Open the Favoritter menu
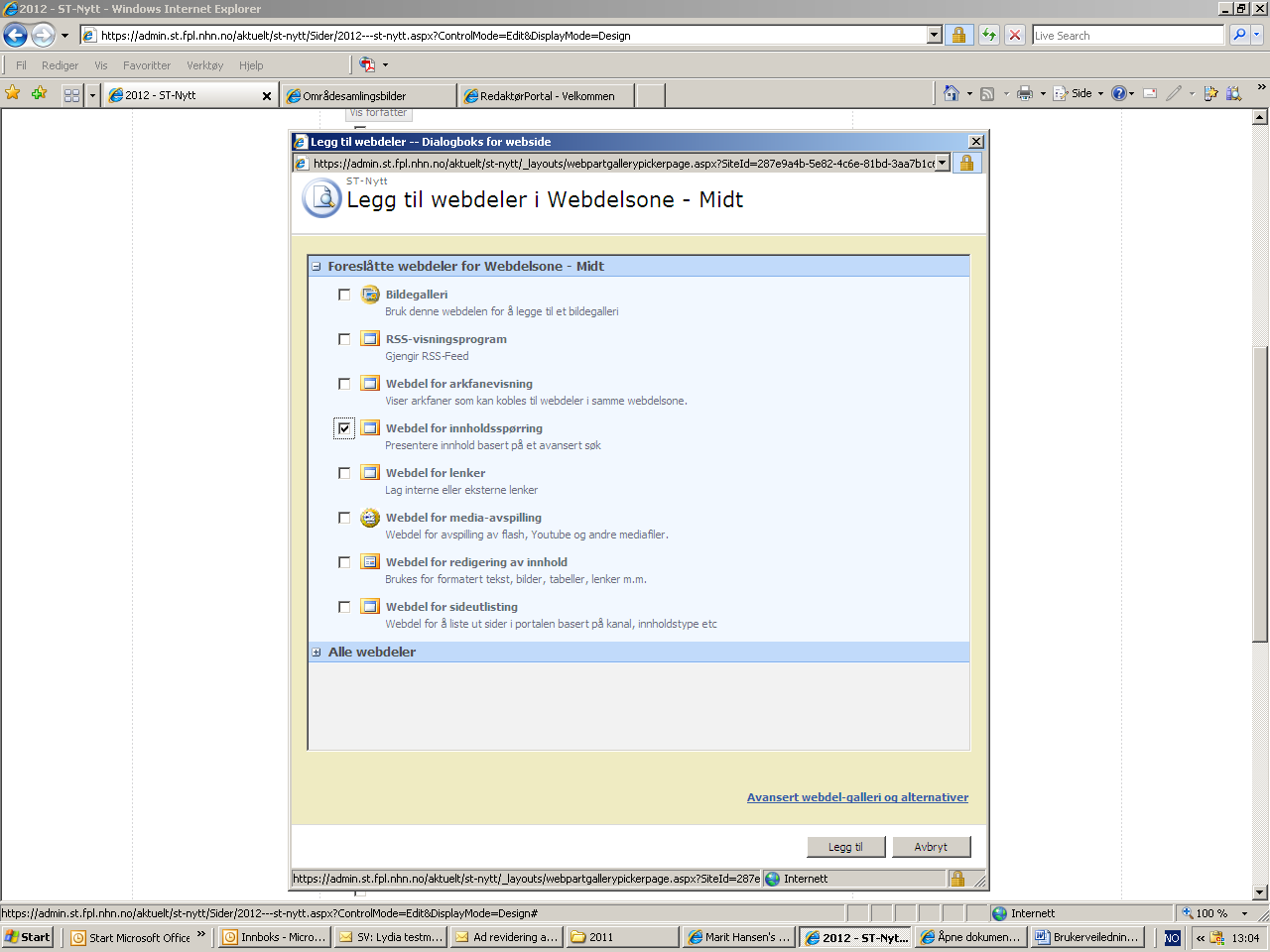This screenshot has width=1270, height=952. click(x=147, y=65)
